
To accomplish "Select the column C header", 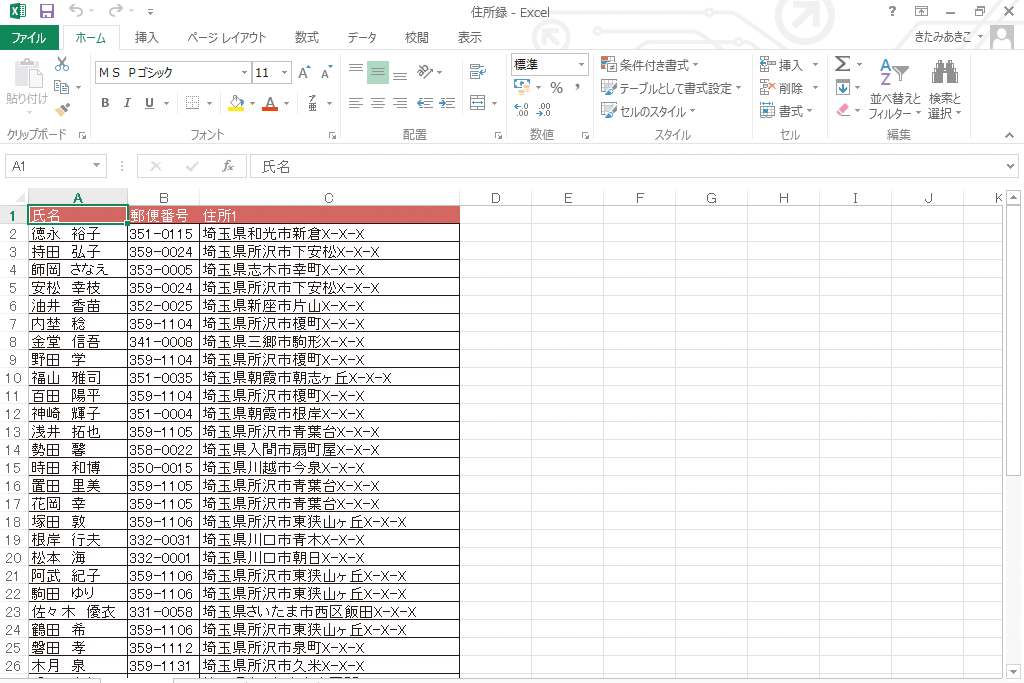I will [329, 198].
